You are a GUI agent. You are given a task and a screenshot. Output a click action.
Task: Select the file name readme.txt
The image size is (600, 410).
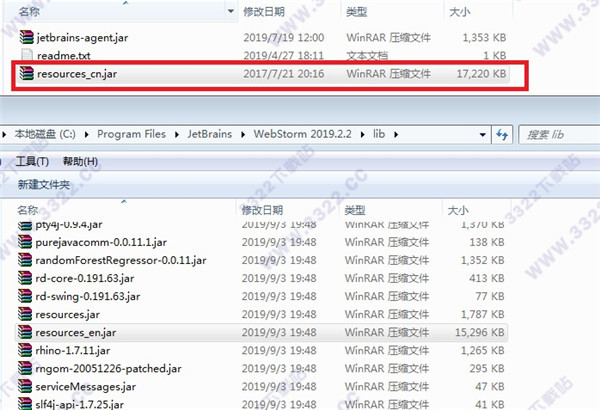coord(64,56)
